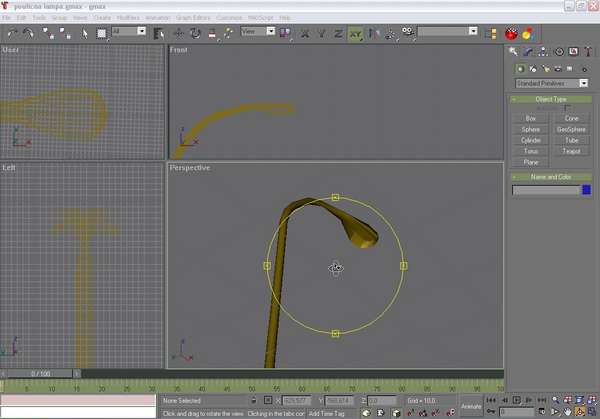Click the Use Pivot Point Center icon
Viewport: 600px width, 419px height.
285,33
